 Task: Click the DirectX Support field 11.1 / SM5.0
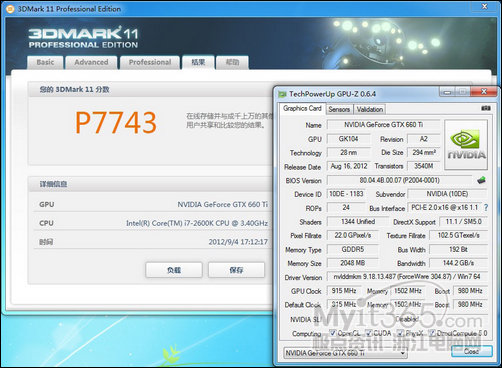point(463,222)
